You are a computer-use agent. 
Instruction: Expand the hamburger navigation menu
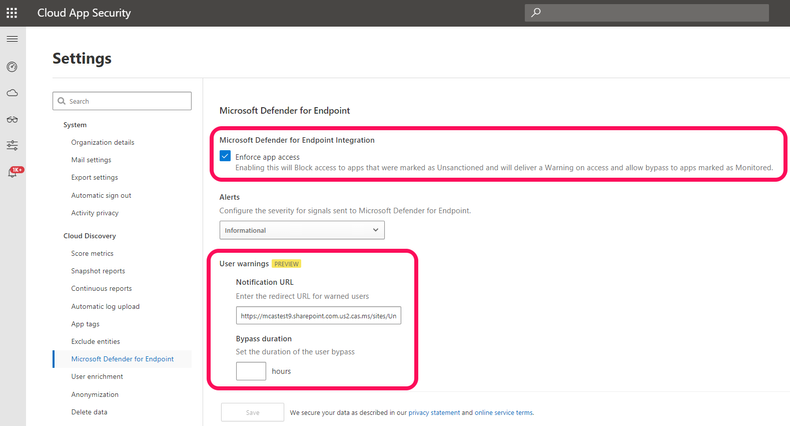tap(12, 39)
